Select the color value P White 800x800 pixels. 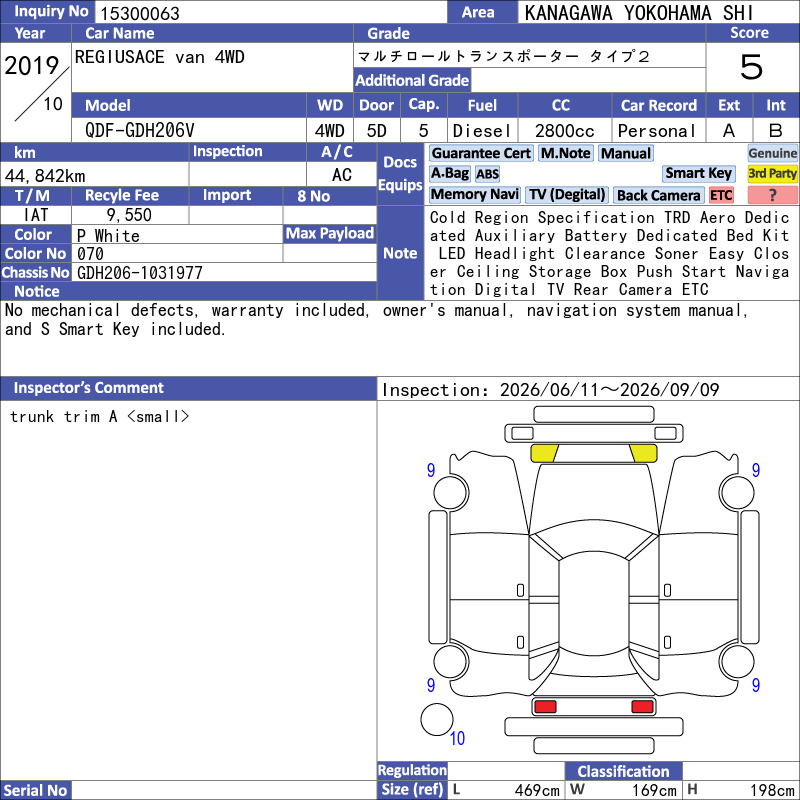click(108, 236)
